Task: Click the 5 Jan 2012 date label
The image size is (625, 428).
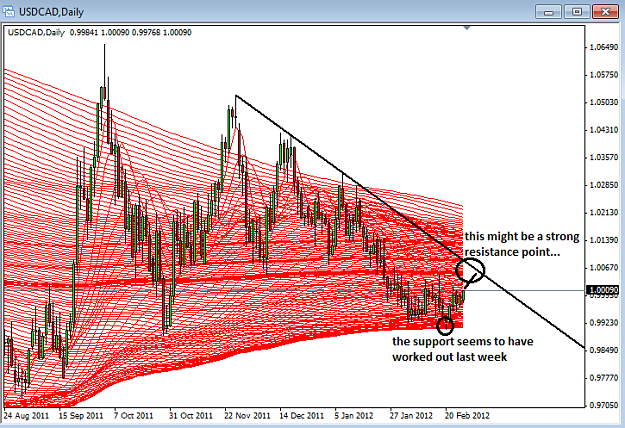Action: tap(354, 416)
